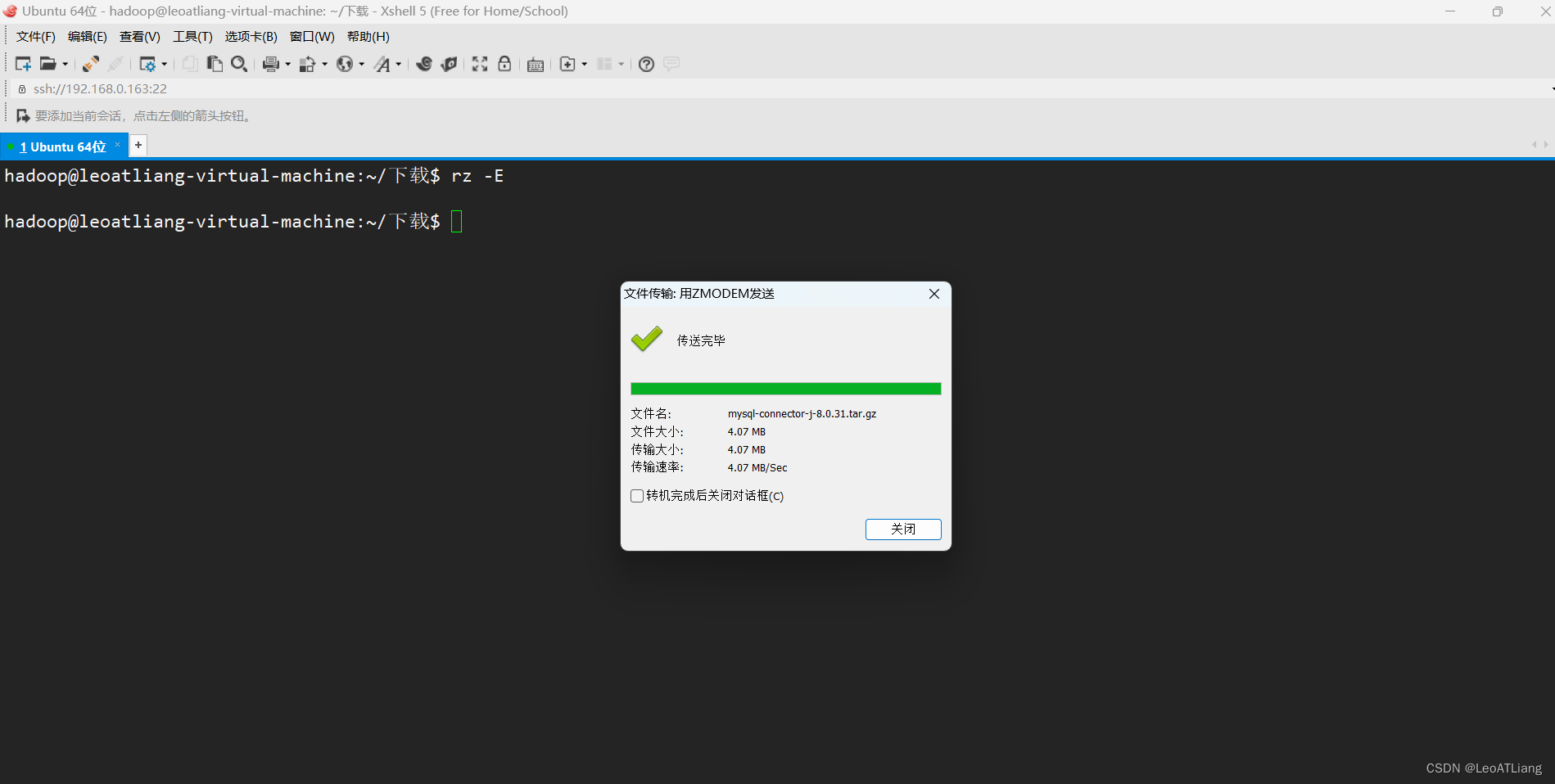Show the on-screen keyboard
This screenshot has width=1555, height=784.
(x=535, y=64)
